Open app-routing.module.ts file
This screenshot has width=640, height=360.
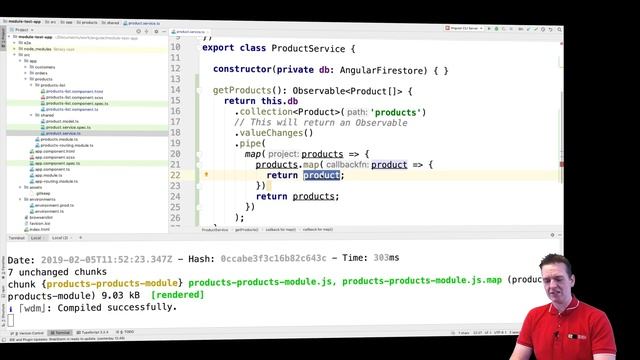point(54,181)
